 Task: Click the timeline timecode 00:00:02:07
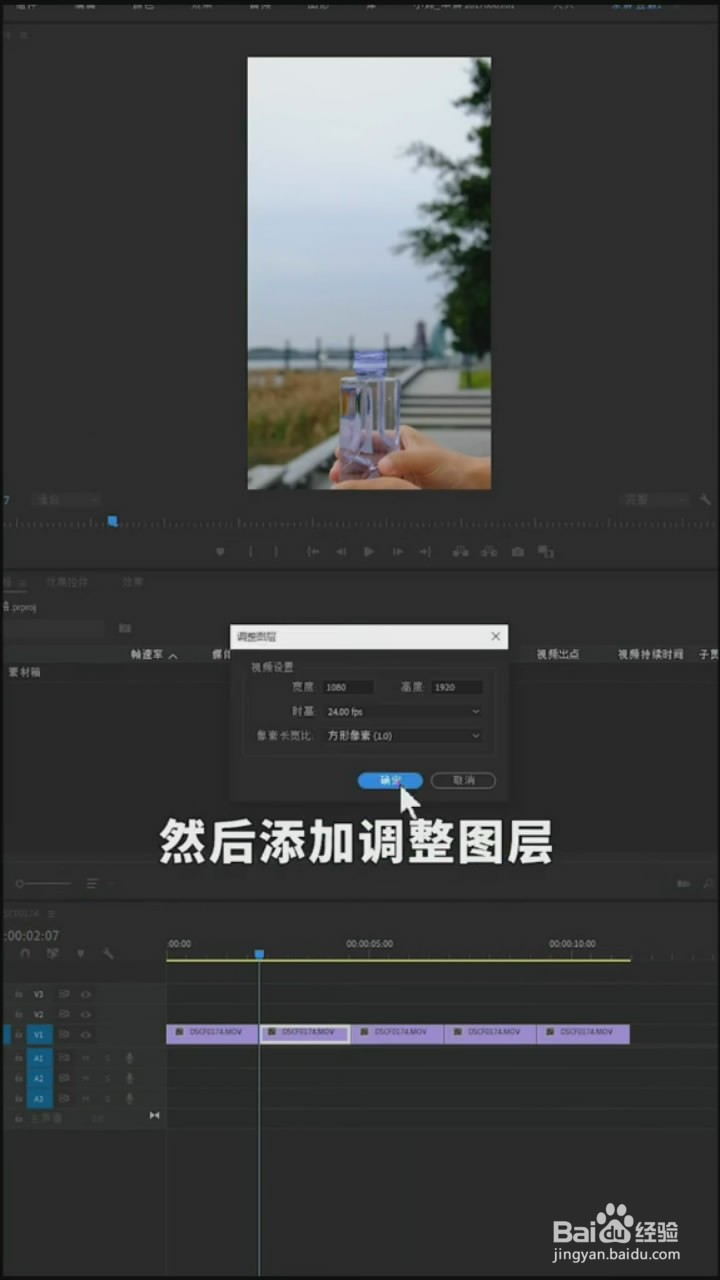click(30, 936)
